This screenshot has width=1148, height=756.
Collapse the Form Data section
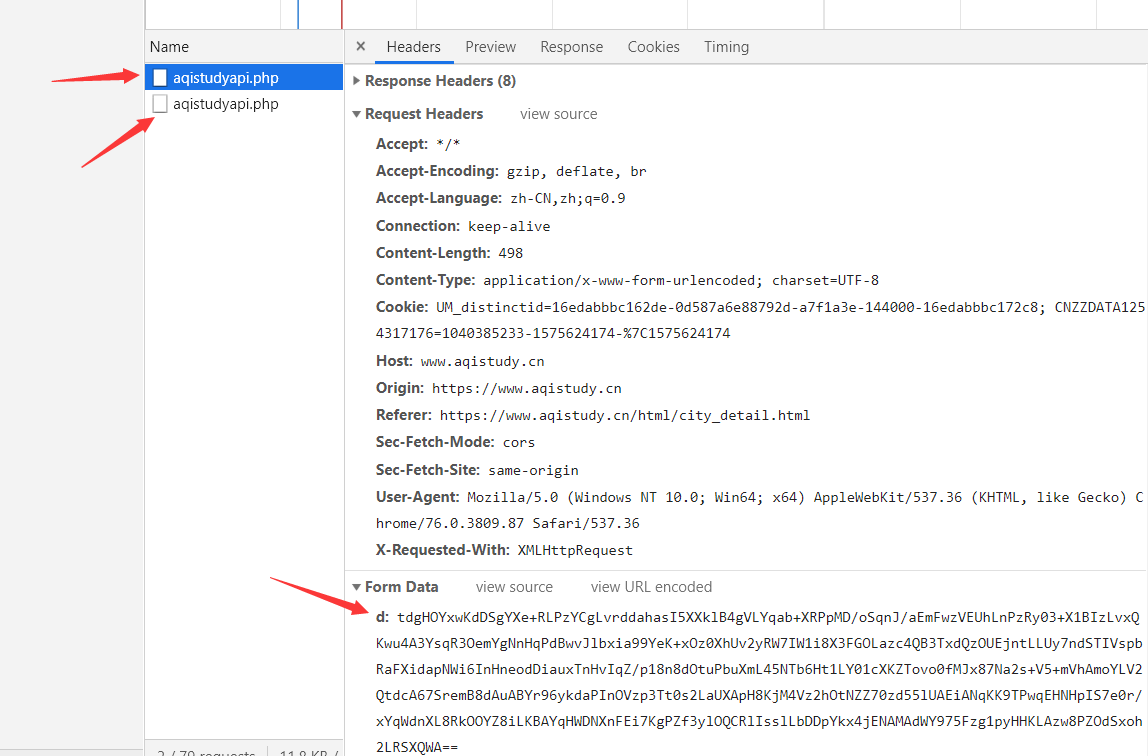click(357, 587)
